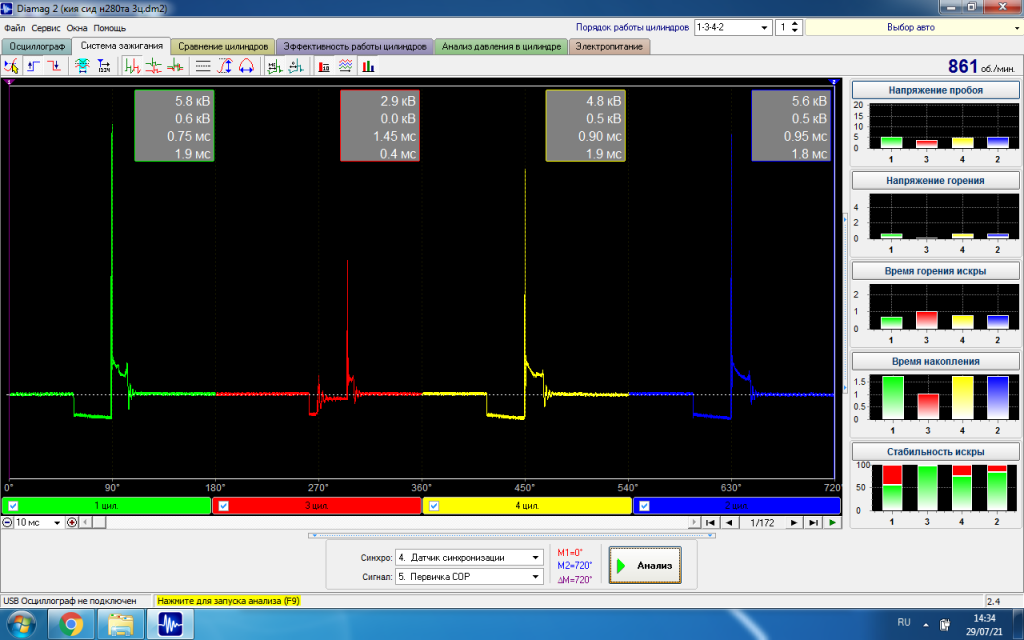Jump to the last frame
The image size is (1024, 640).
[813, 522]
